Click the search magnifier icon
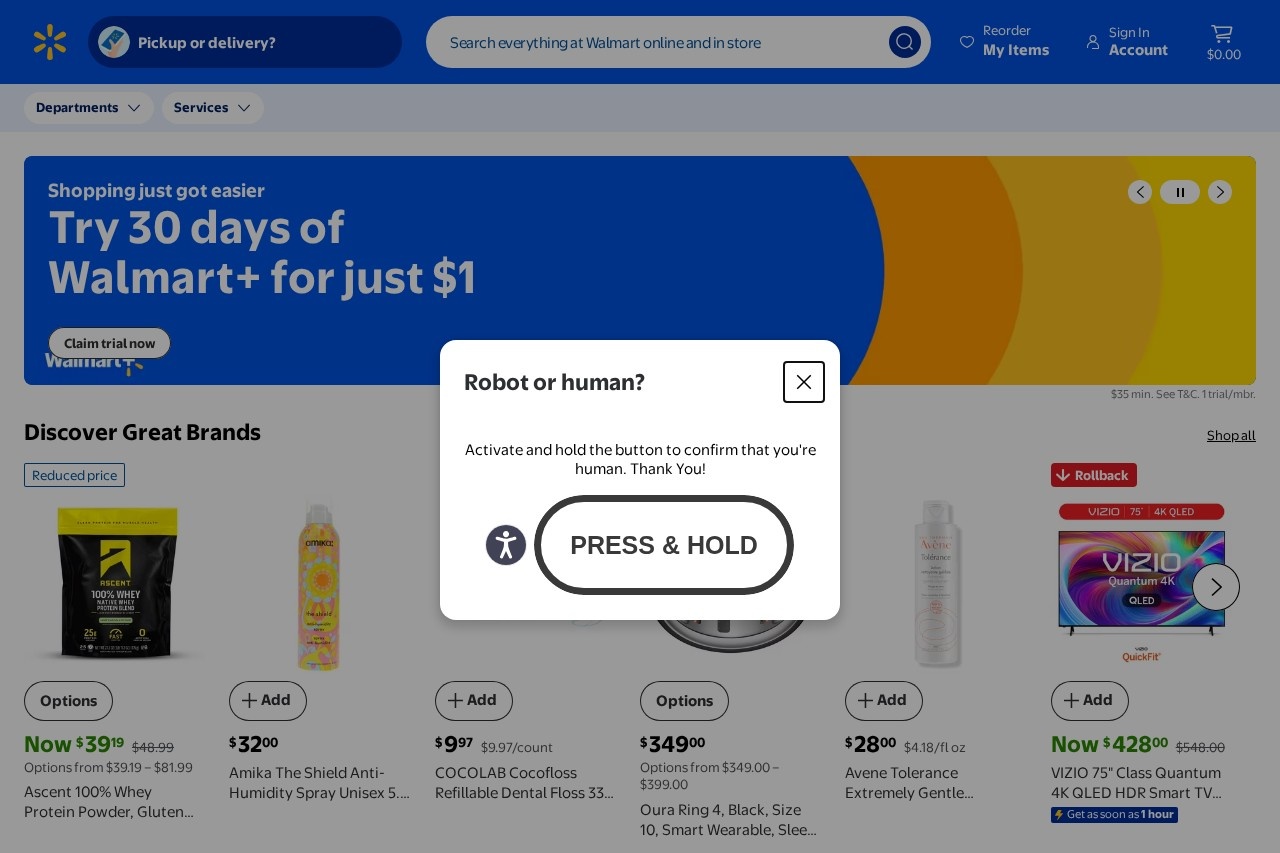Viewport: 1280px width, 853px height. pyautogui.click(x=905, y=42)
